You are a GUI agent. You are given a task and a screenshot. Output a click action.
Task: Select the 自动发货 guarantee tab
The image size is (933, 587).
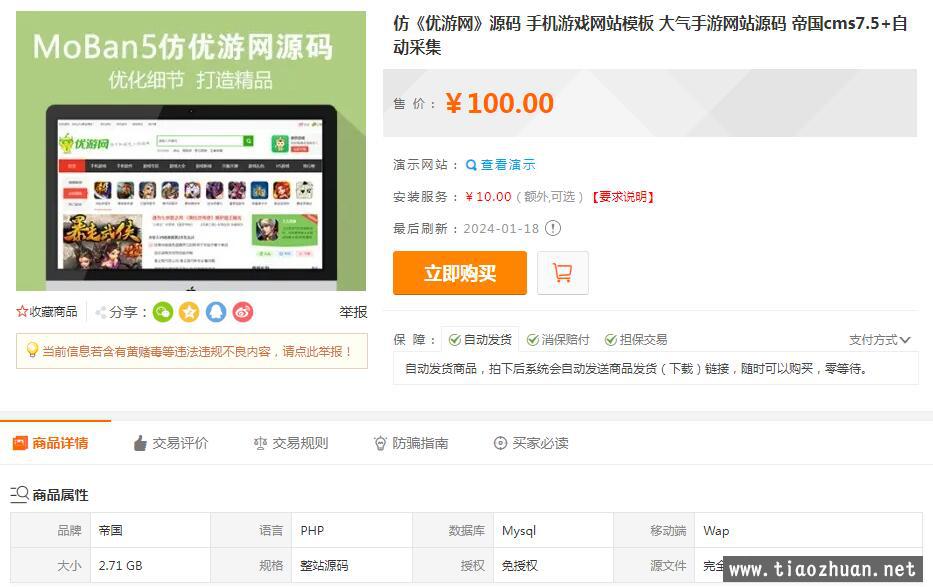(x=480, y=340)
